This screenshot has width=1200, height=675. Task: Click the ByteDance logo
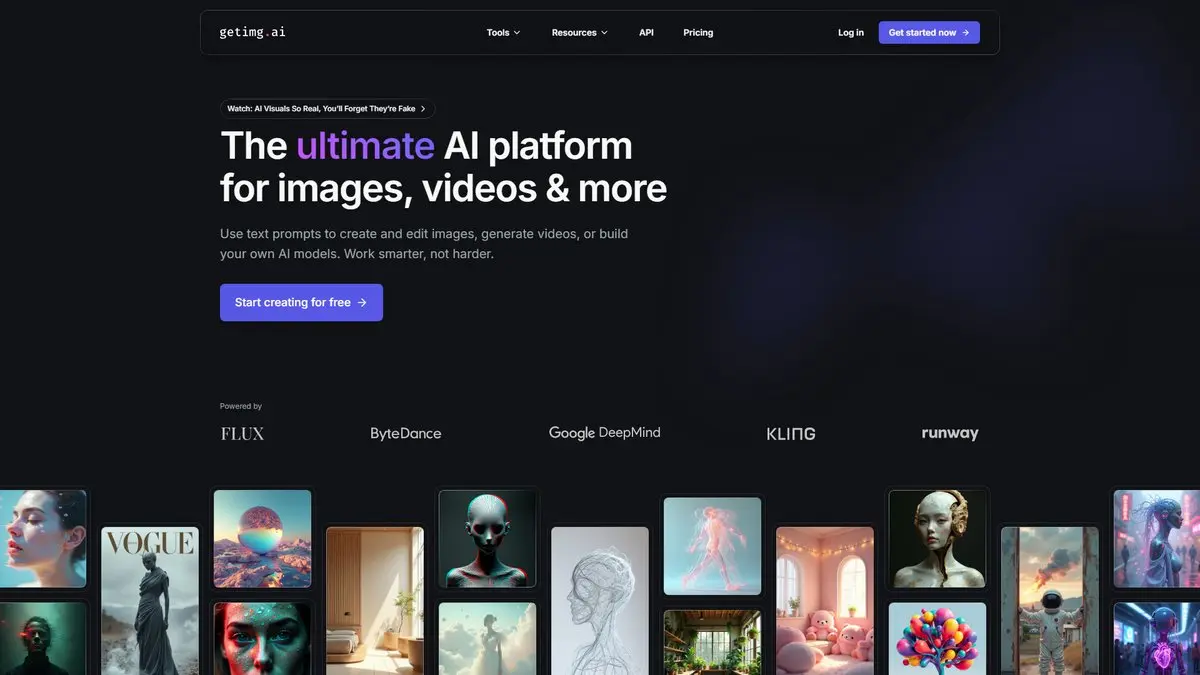405,433
